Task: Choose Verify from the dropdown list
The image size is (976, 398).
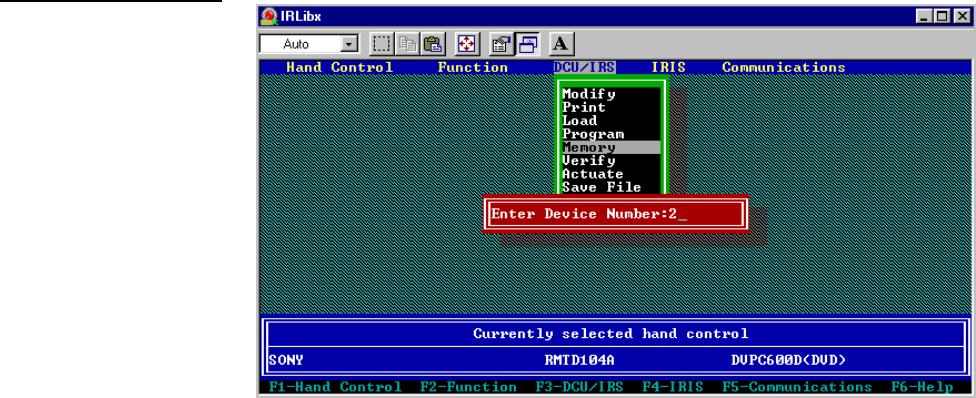Action: [610, 161]
